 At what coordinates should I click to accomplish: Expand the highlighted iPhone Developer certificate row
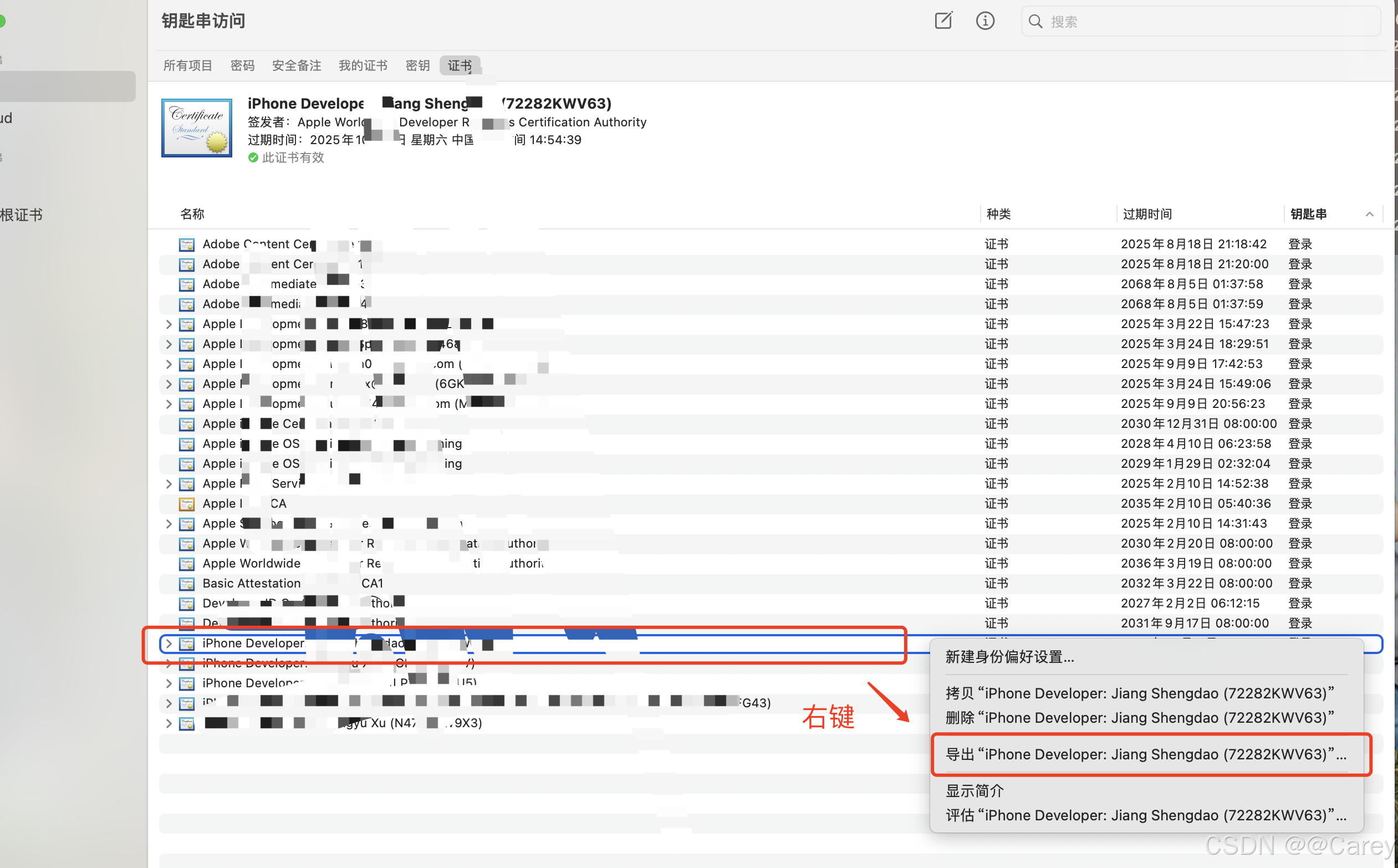[x=168, y=644]
